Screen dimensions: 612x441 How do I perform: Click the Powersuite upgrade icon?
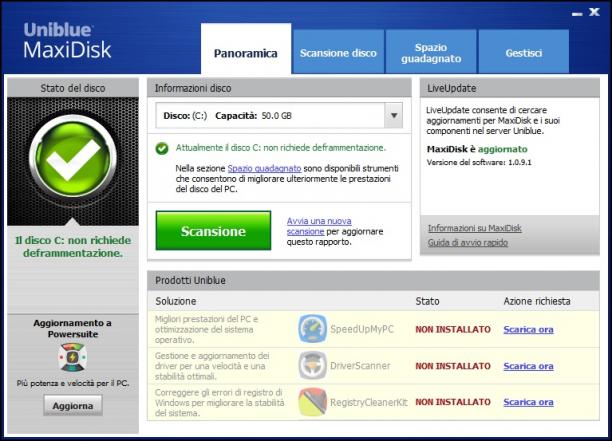pyautogui.click(x=73, y=357)
